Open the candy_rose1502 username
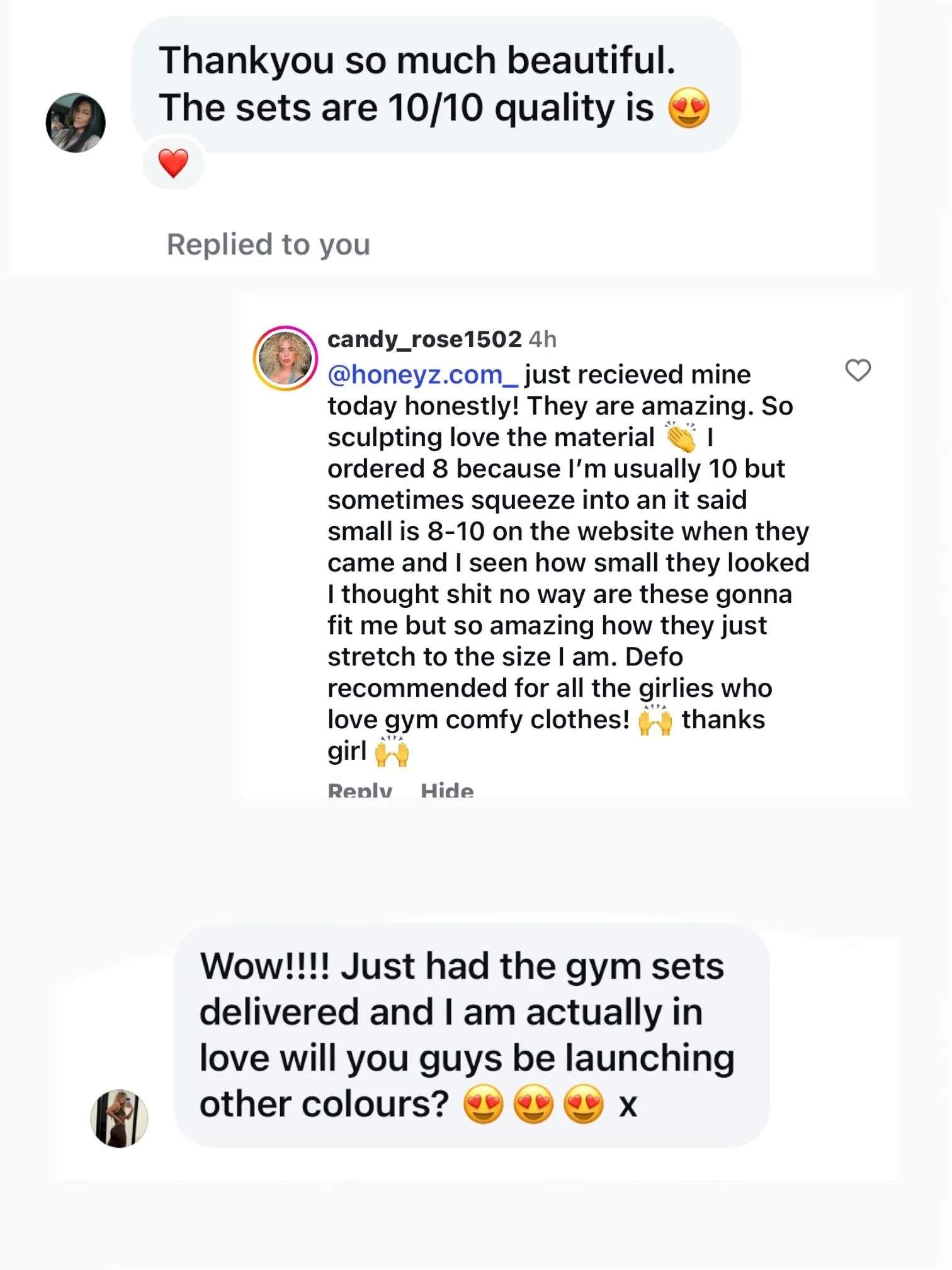This screenshot has height=1270, width=952. [x=424, y=340]
